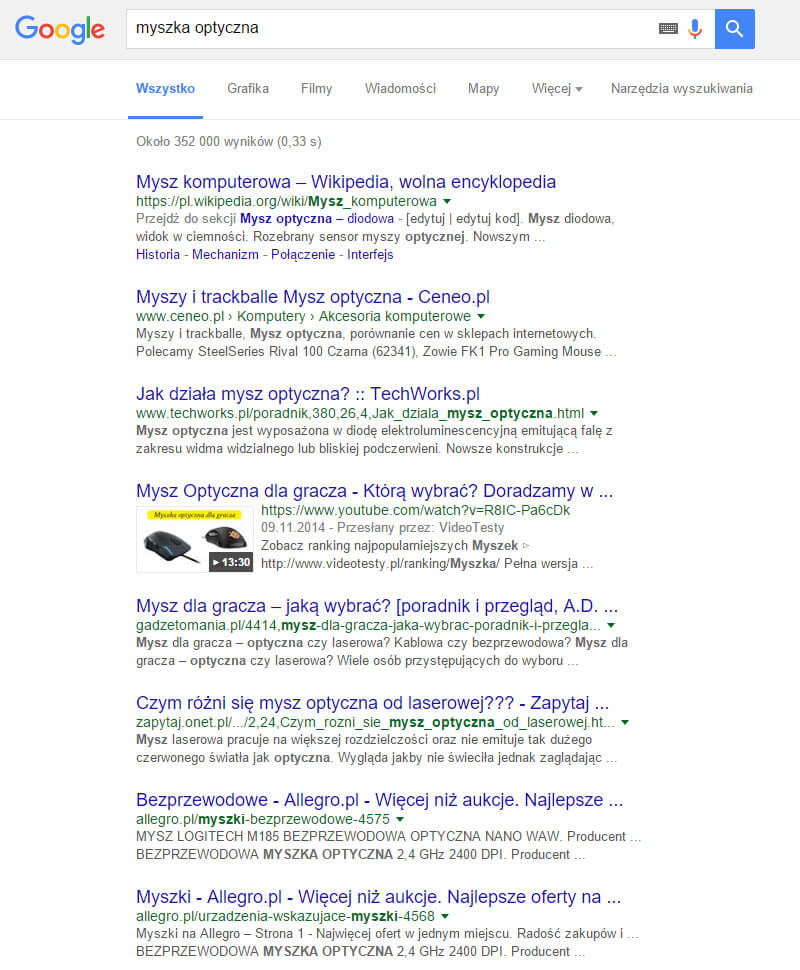
Task: Open the Wikipedia Mysz komputerowa result
Action: [x=346, y=182]
